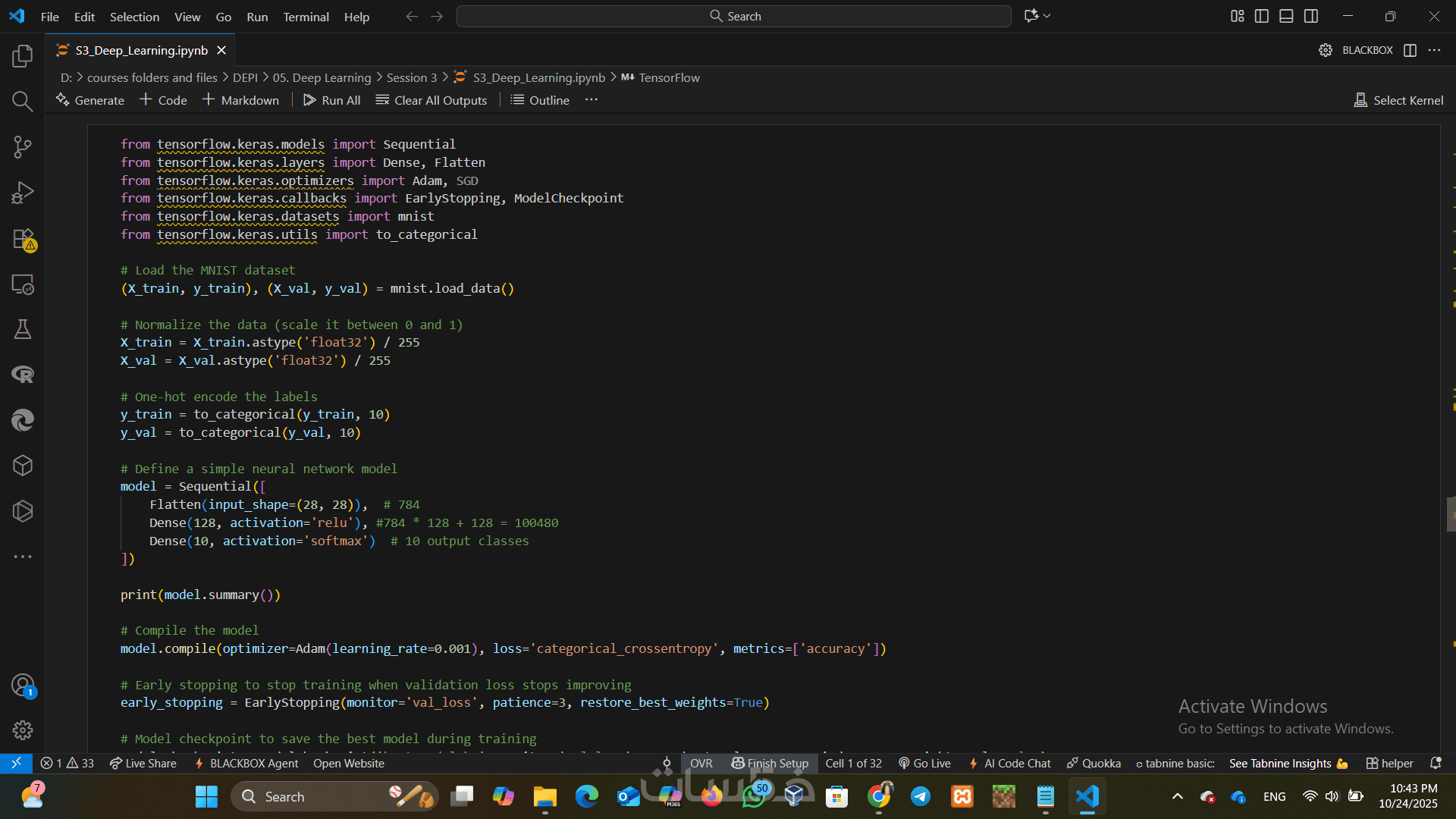Image resolution: width=1456 pixels, height=819 pixels.
Task: Open the Remote Explorer view
Action: [23, 284]
